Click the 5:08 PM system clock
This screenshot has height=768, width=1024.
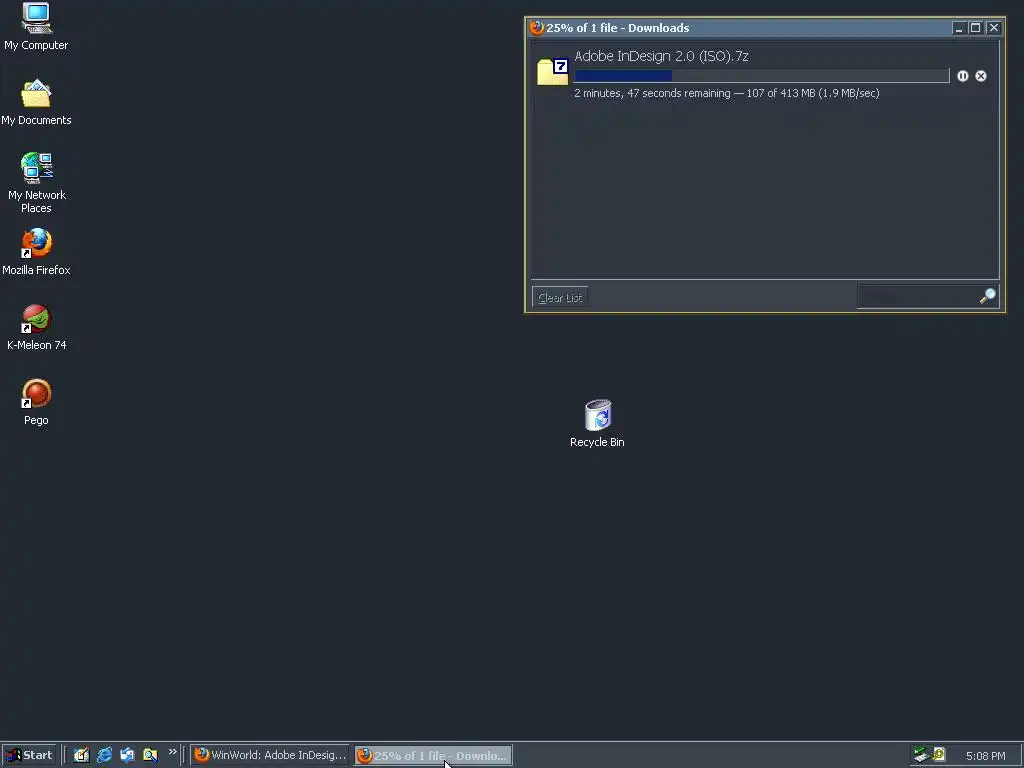(x=985, y=756)
